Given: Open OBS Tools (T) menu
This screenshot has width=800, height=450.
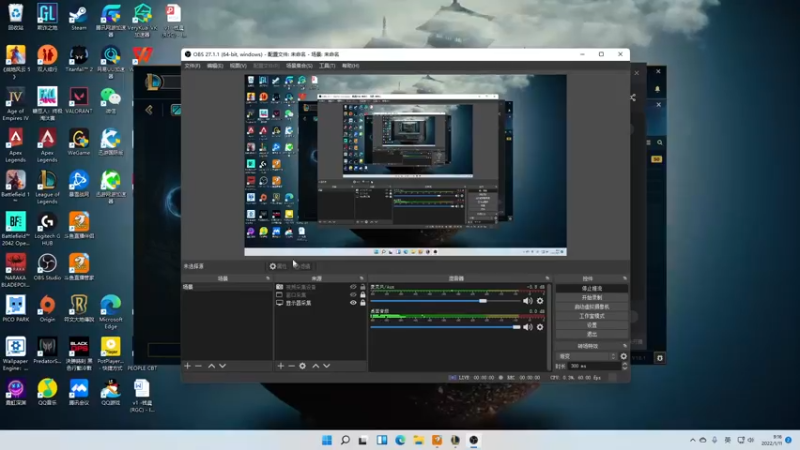Looking at the screenshot, I should 327,66.
